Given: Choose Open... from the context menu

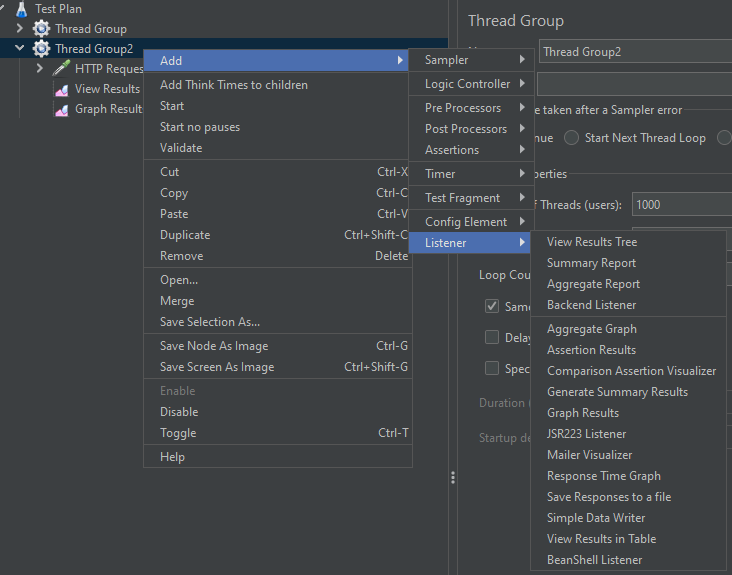Looking at the screenshot, I should [x=278, y=280].
